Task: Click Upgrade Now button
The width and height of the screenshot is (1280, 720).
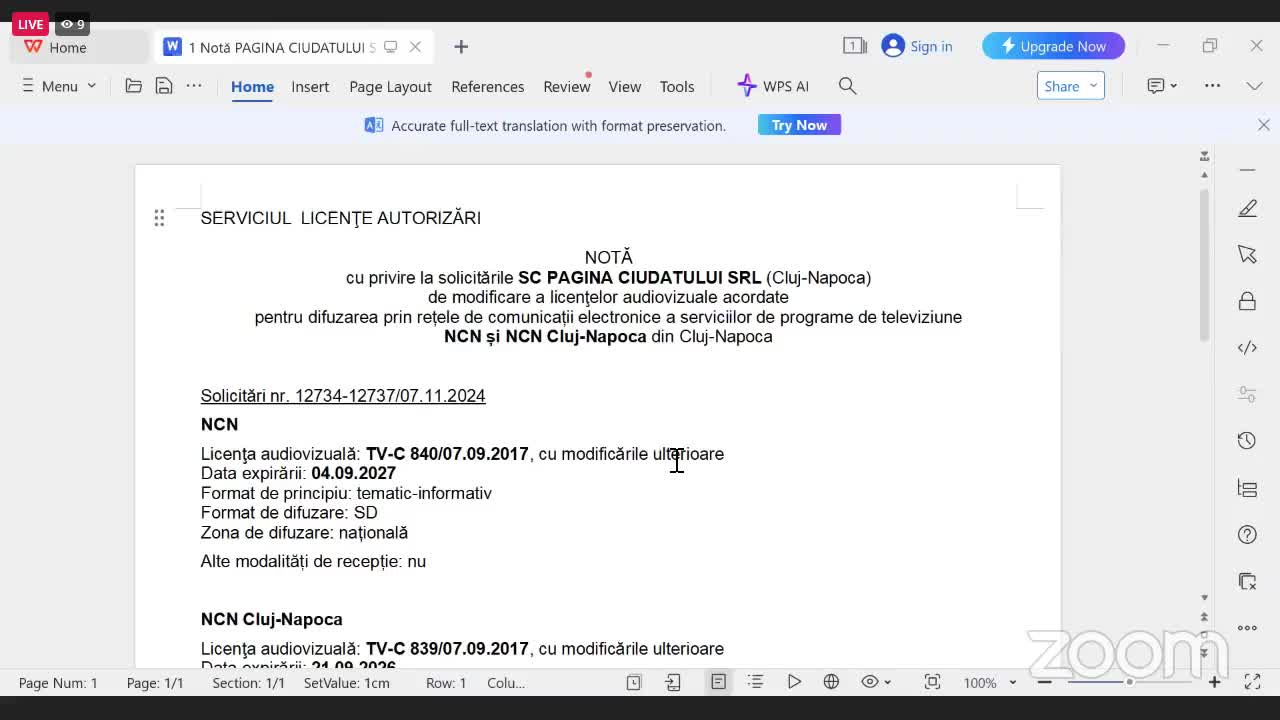Action: [x=1053, y=46]
